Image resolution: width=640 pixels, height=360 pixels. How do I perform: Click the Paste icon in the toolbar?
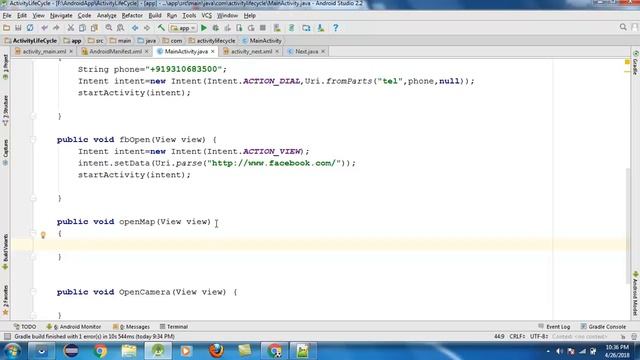coord(94,28)
